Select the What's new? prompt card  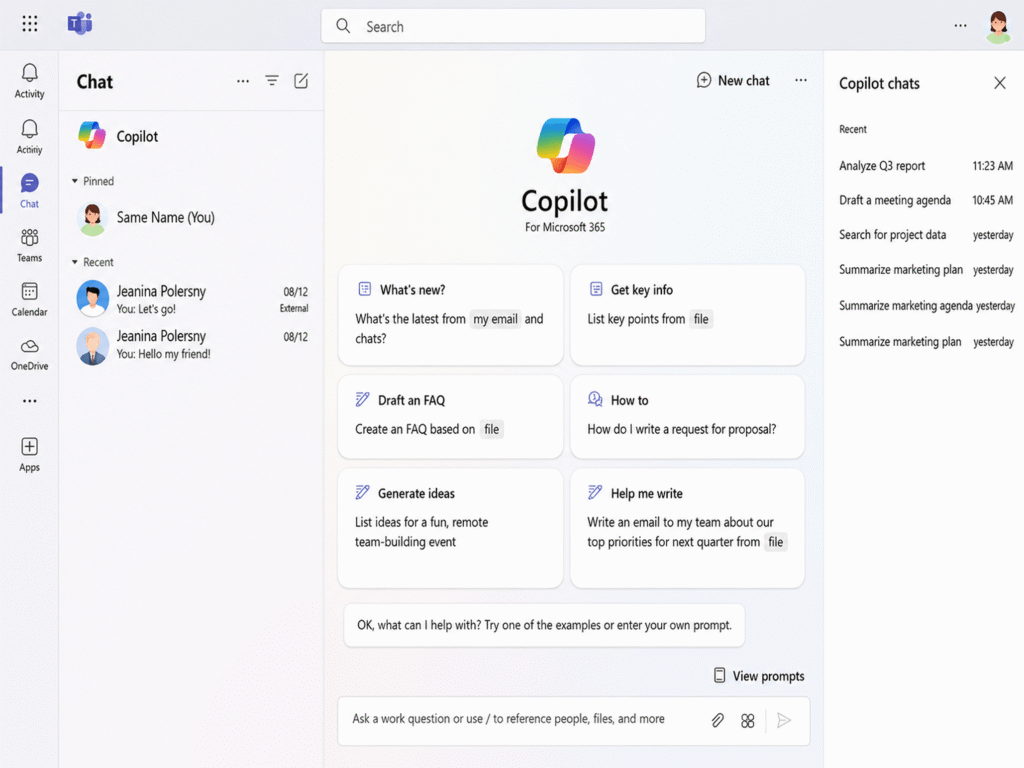click(451, 315)
